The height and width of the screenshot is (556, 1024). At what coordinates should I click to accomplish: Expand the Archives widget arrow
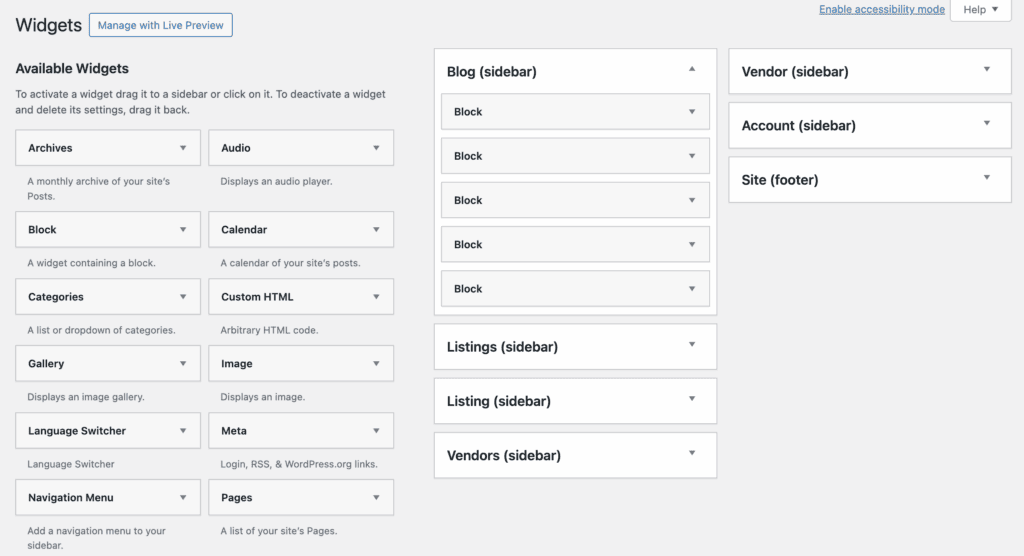183,148
